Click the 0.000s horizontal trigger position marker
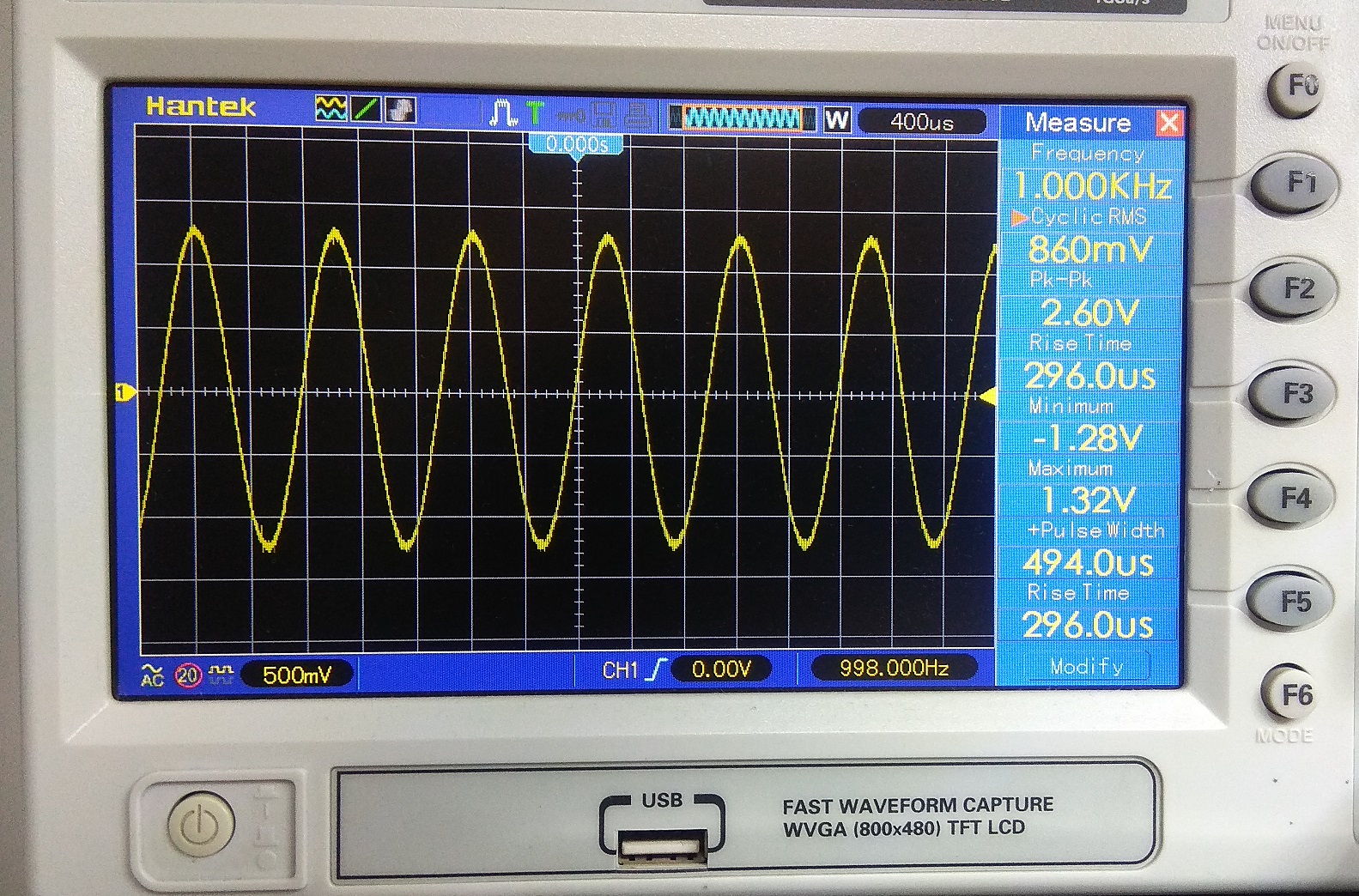This screenshot has height=896, width=1359. [x=577, y=145]
